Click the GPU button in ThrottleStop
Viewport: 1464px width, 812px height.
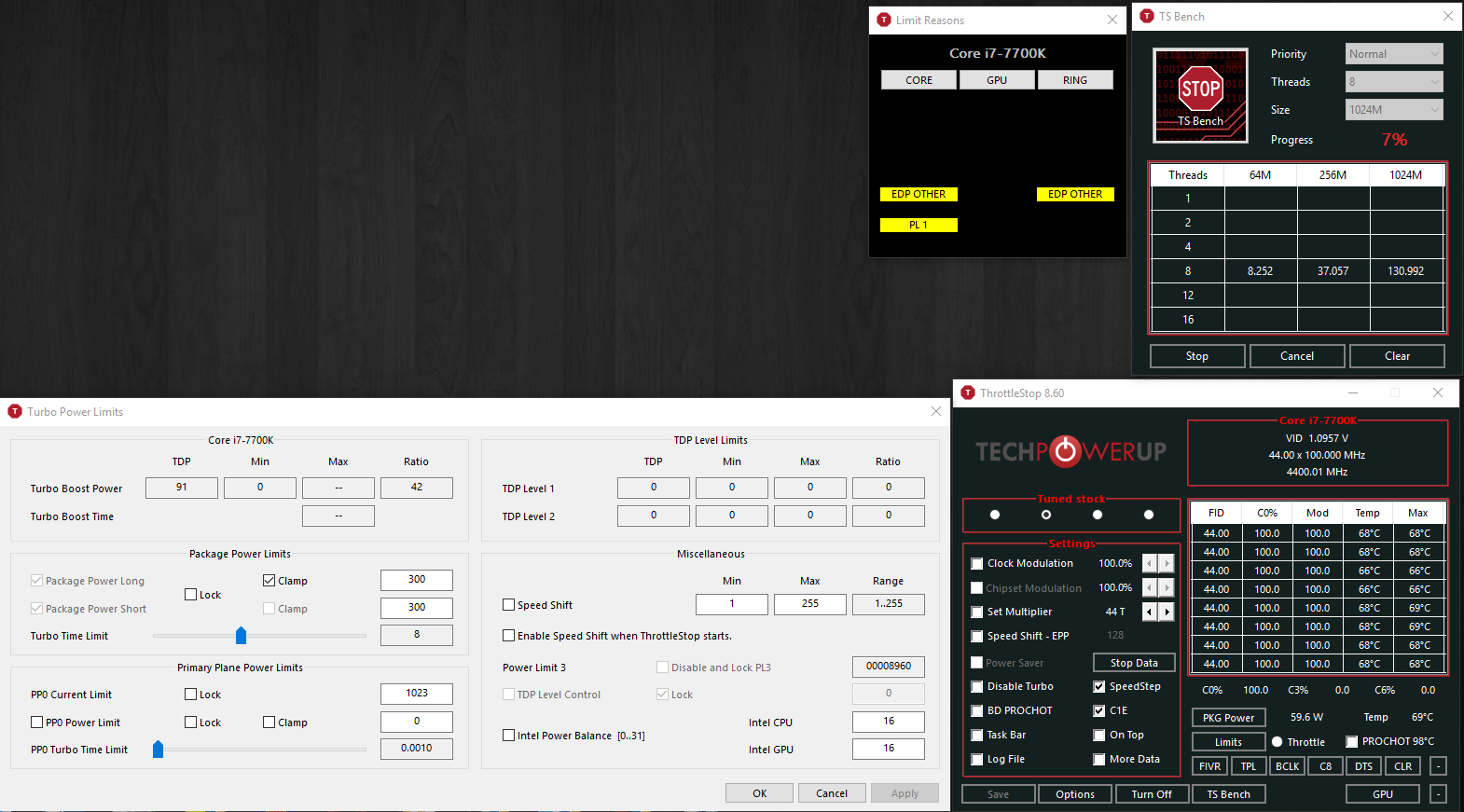point(1383,794)
